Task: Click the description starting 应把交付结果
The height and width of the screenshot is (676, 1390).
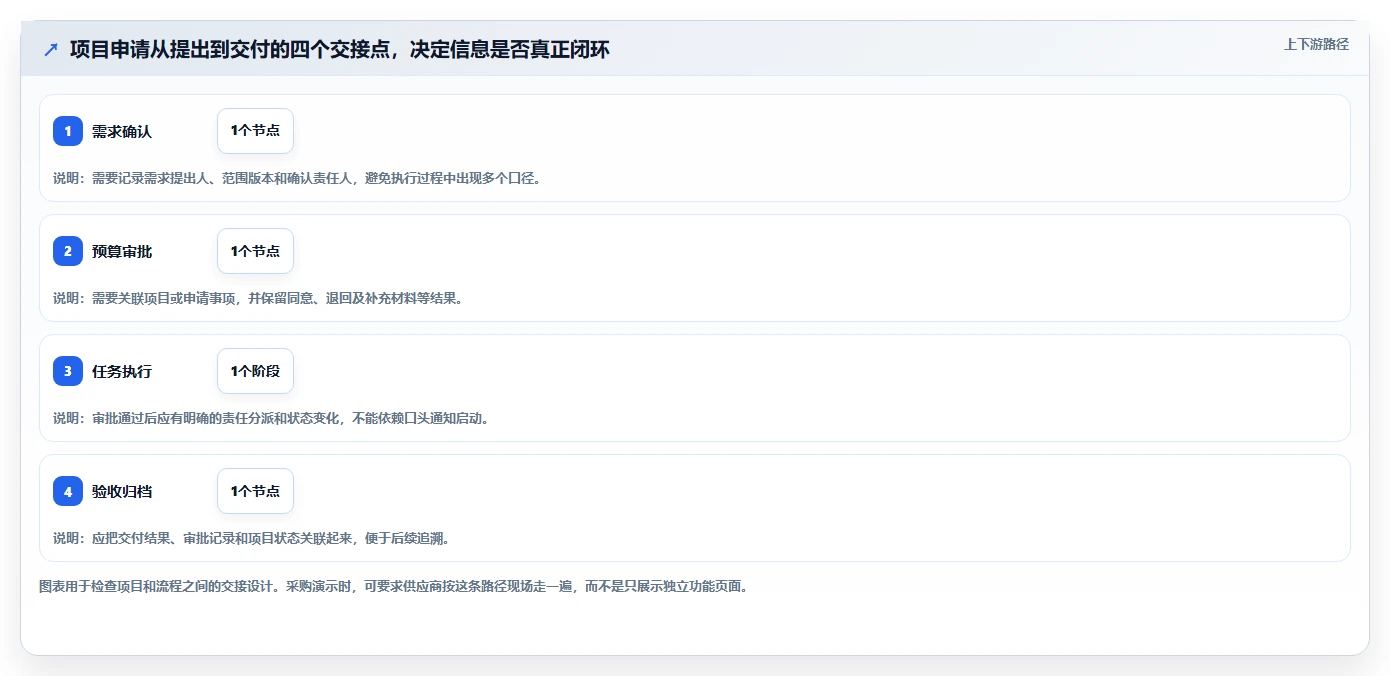Action: point(252,538)
